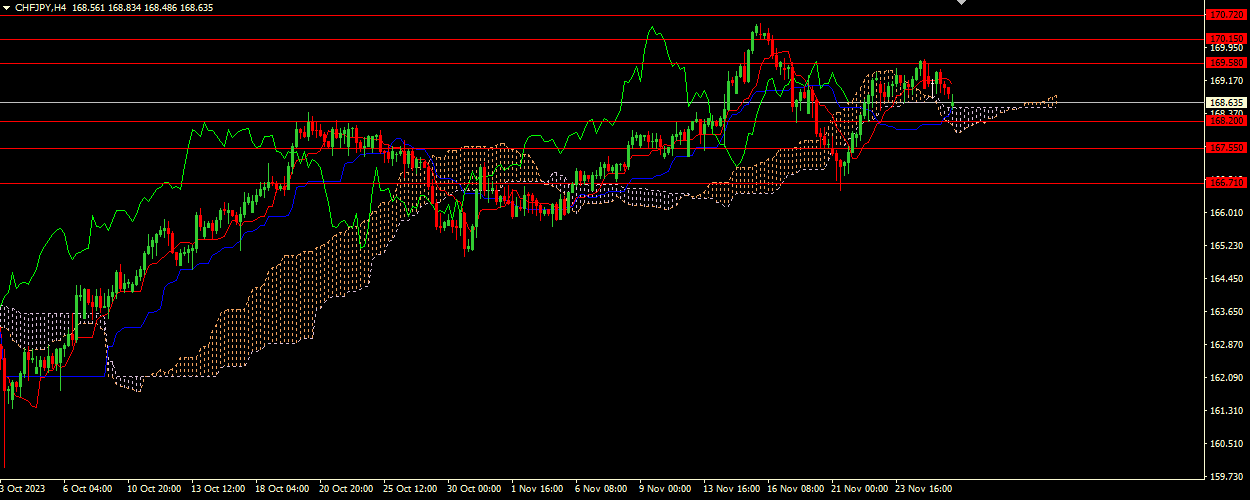Click the 162.870 price scale value

(1226, 344)
